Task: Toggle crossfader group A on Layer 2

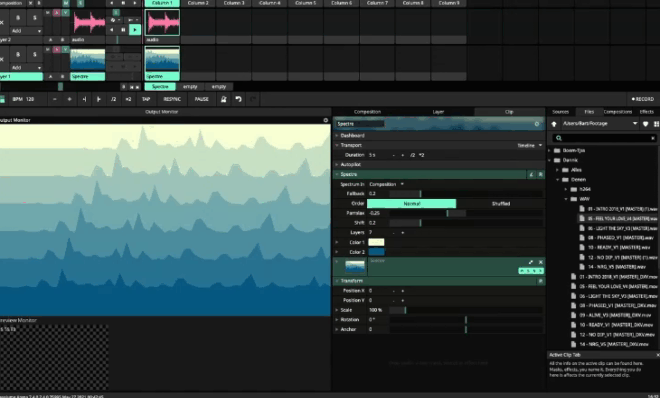Action: [x=51, y=40]
